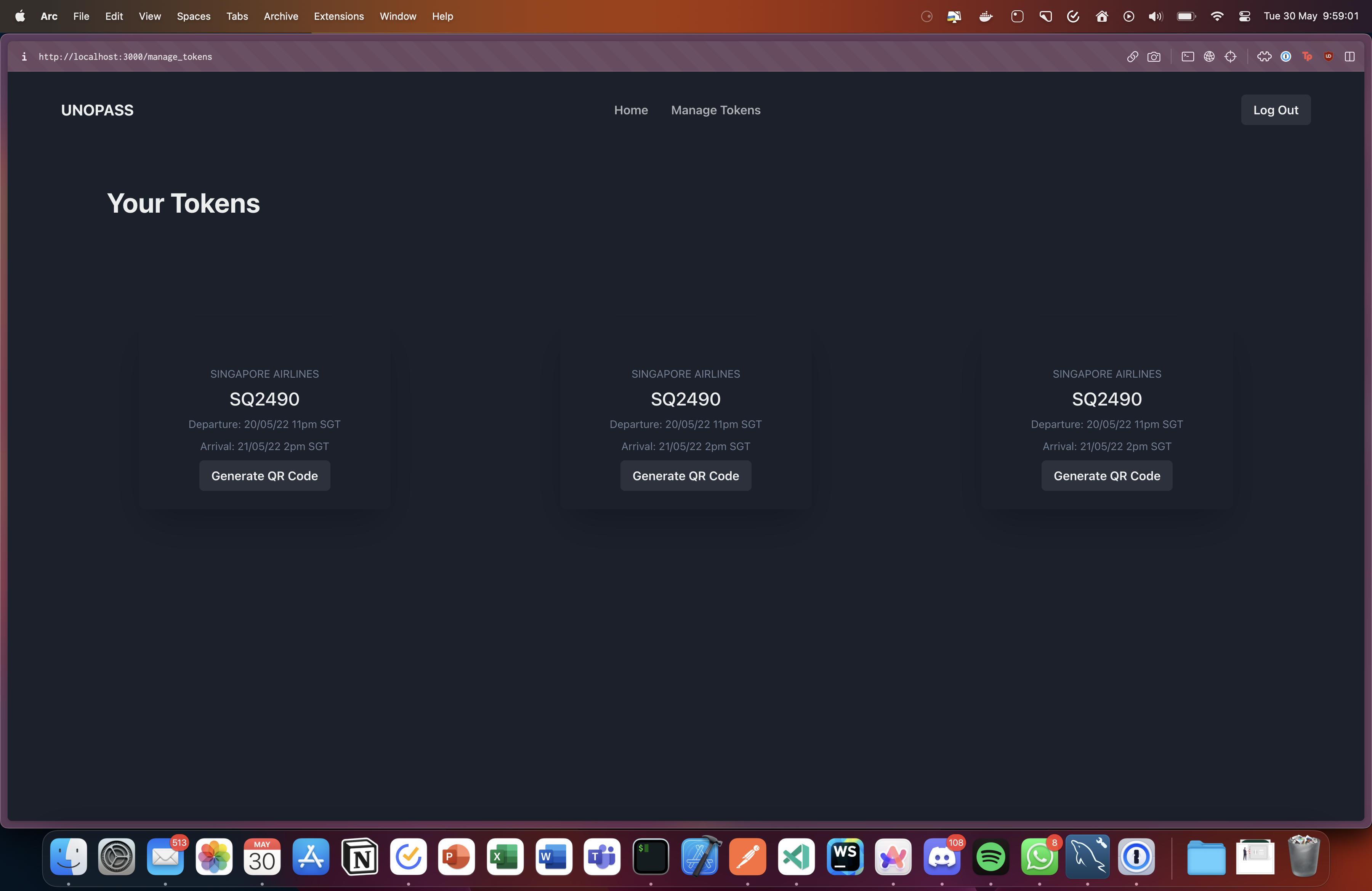Click the camera capture icon
Screen dimensions: 1372x891
(1154, 56)
